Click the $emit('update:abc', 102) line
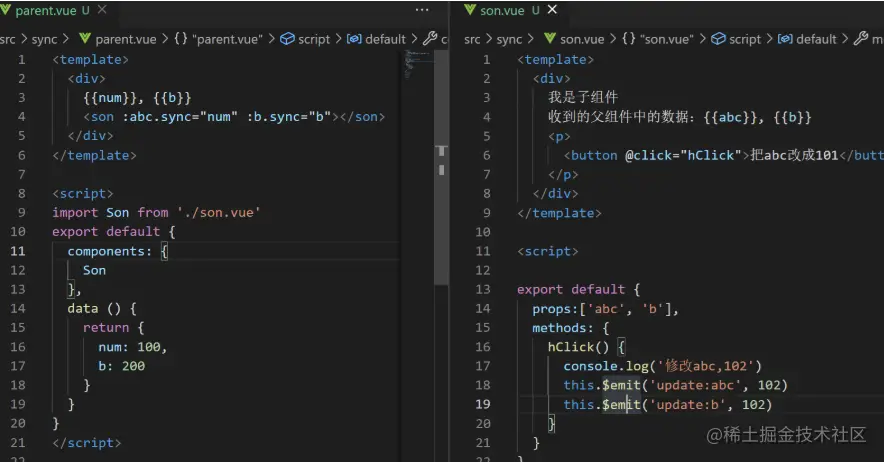Viewport: 884px width, 462px height. pyautogui.click(x=675, y=385)
